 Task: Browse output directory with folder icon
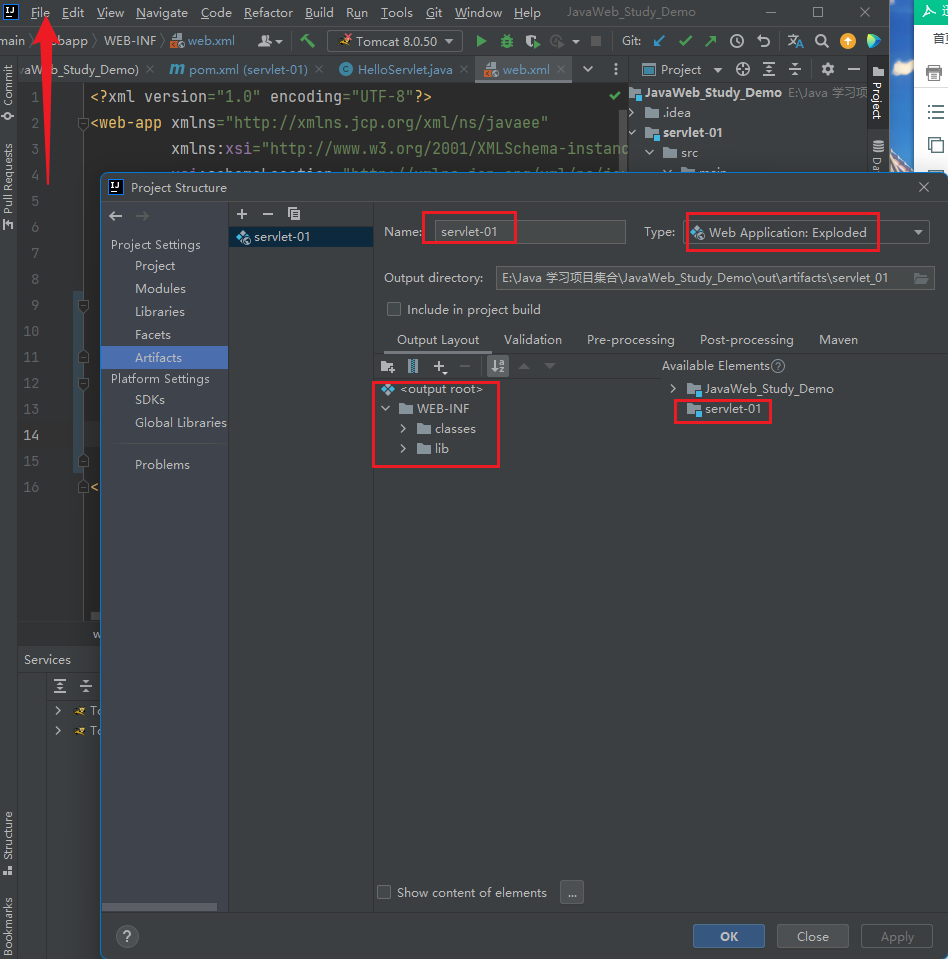(921, 278)
